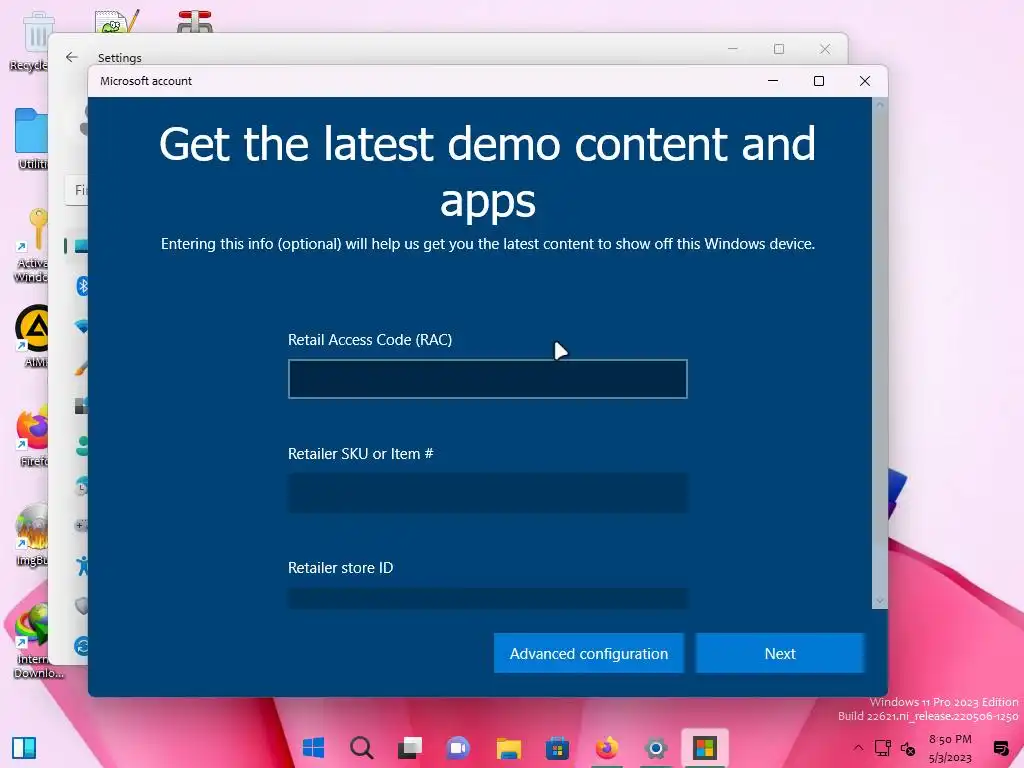Open Teams Chat on the taskbar
Viewport: 1024px width, 768px height.
[458, 748]
